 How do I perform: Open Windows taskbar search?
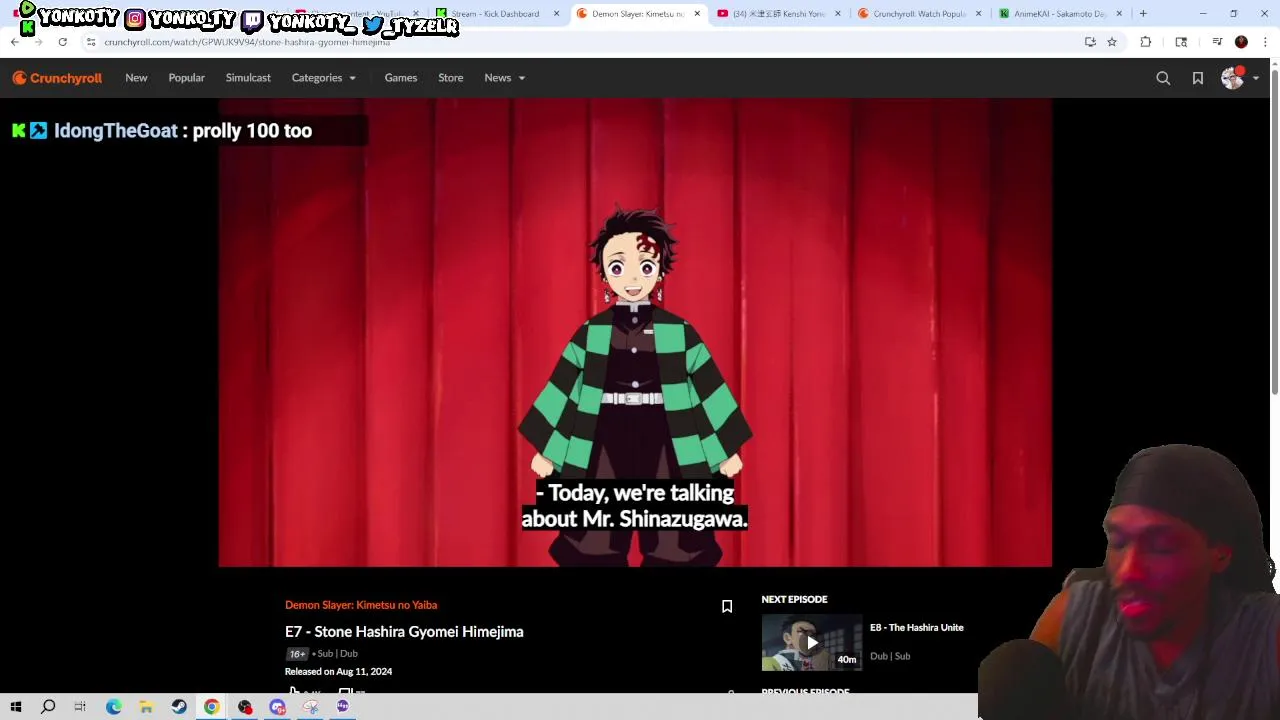(x=47, y=707)
